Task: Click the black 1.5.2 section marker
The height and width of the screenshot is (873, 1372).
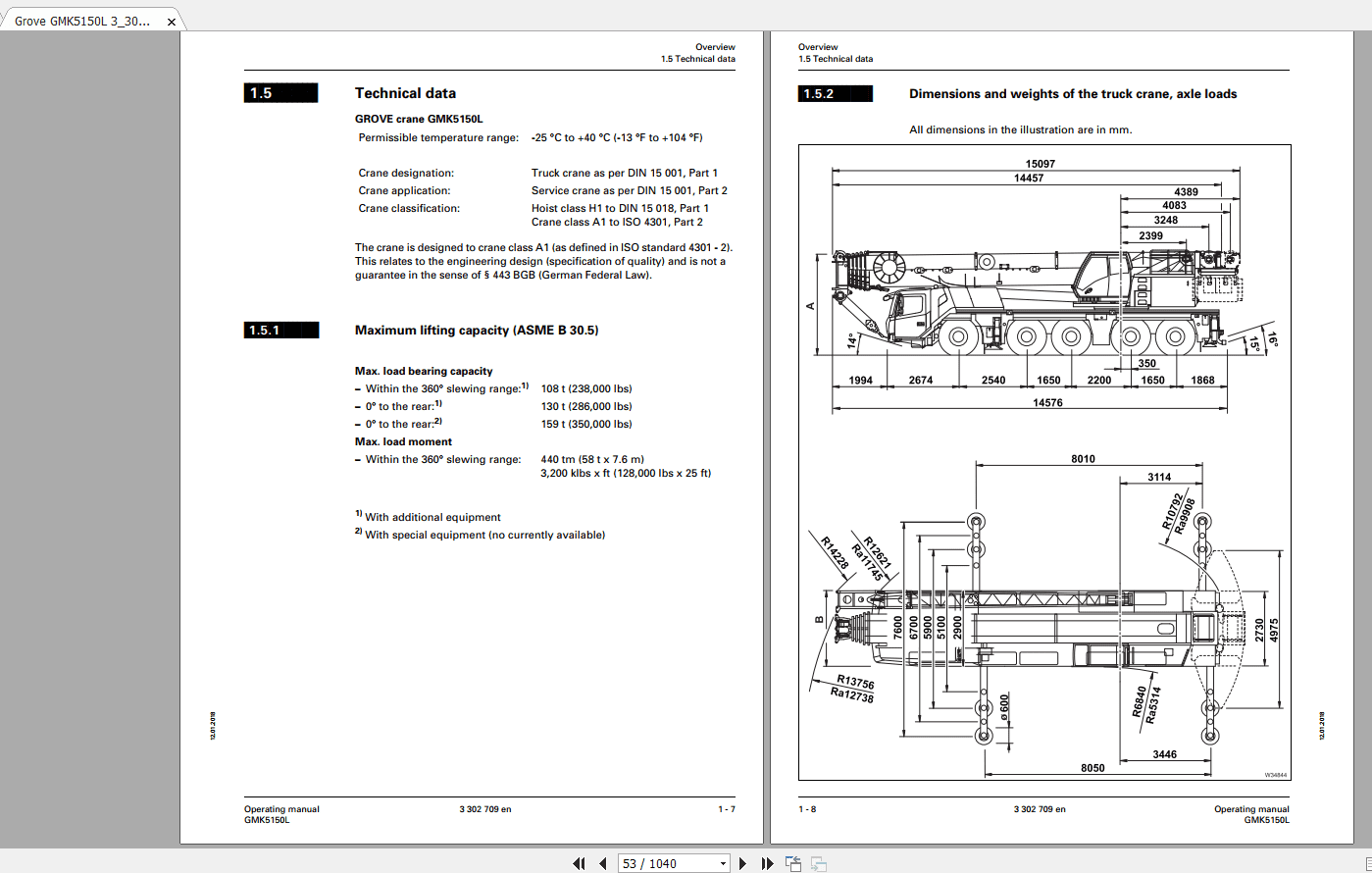Action: [835, 93]
